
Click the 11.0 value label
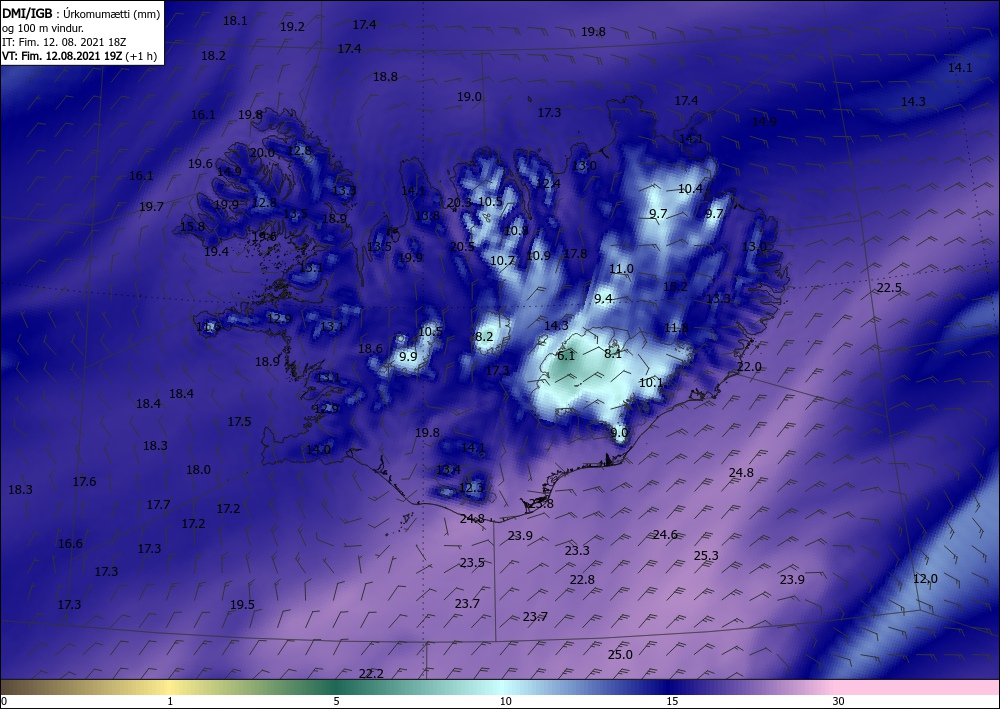621,268
